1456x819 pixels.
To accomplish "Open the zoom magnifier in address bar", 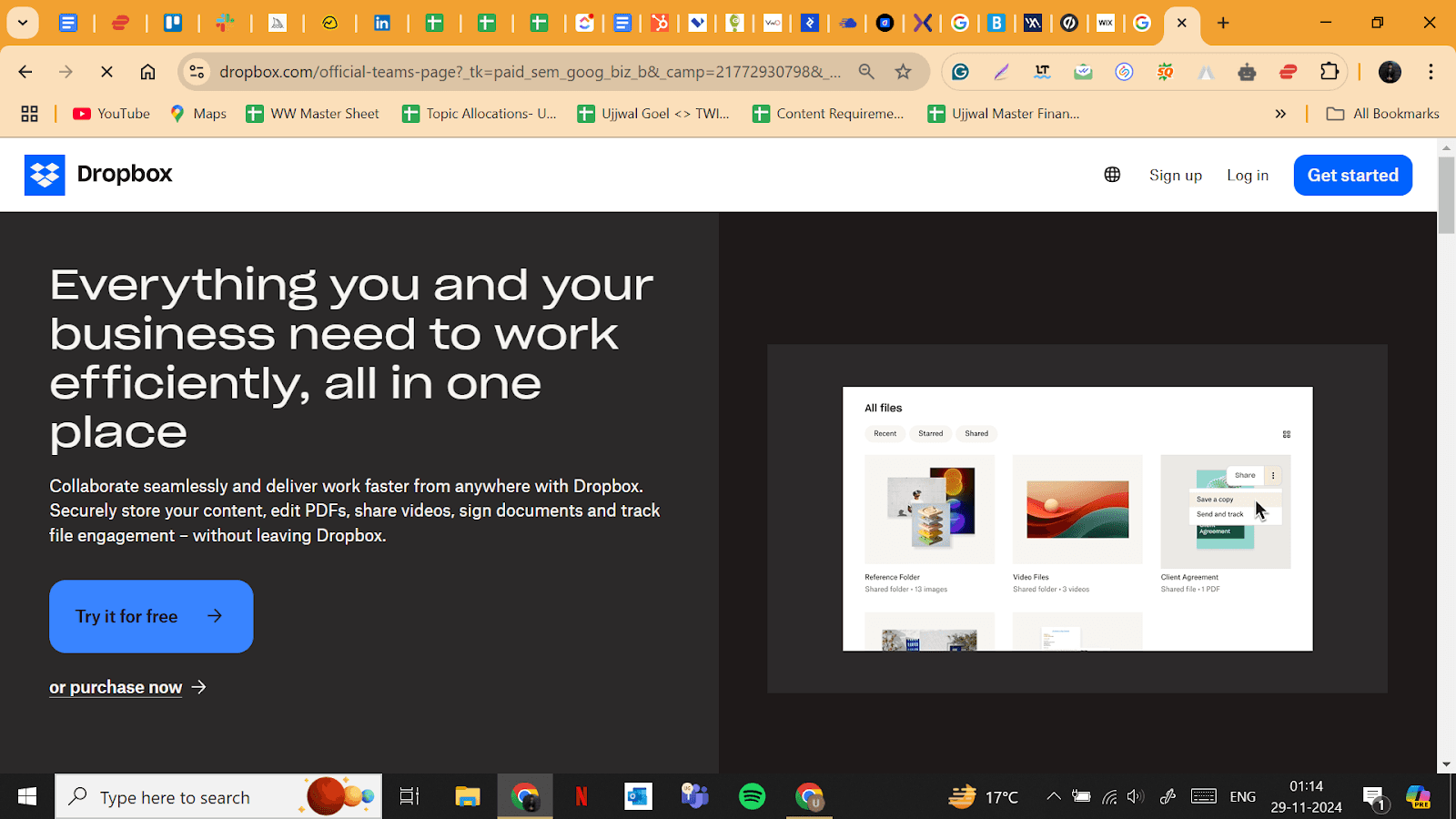I will click(866, 72).
